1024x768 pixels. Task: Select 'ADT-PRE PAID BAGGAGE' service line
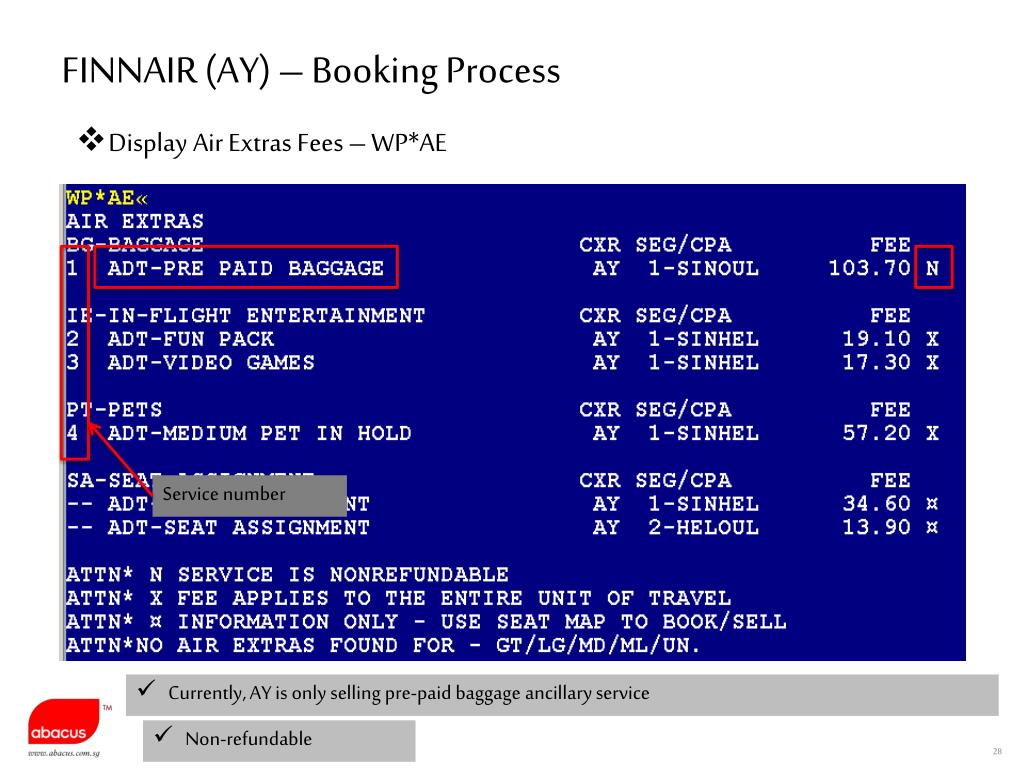[246, 268]
